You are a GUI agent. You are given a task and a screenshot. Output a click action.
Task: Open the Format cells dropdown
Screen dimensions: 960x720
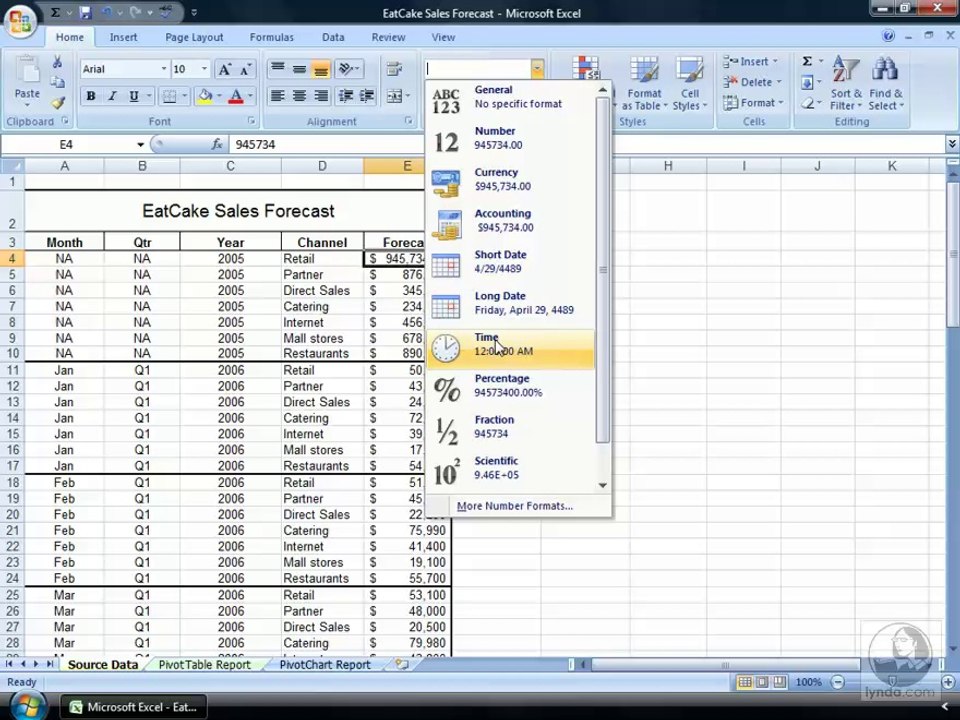click(752, 103)
